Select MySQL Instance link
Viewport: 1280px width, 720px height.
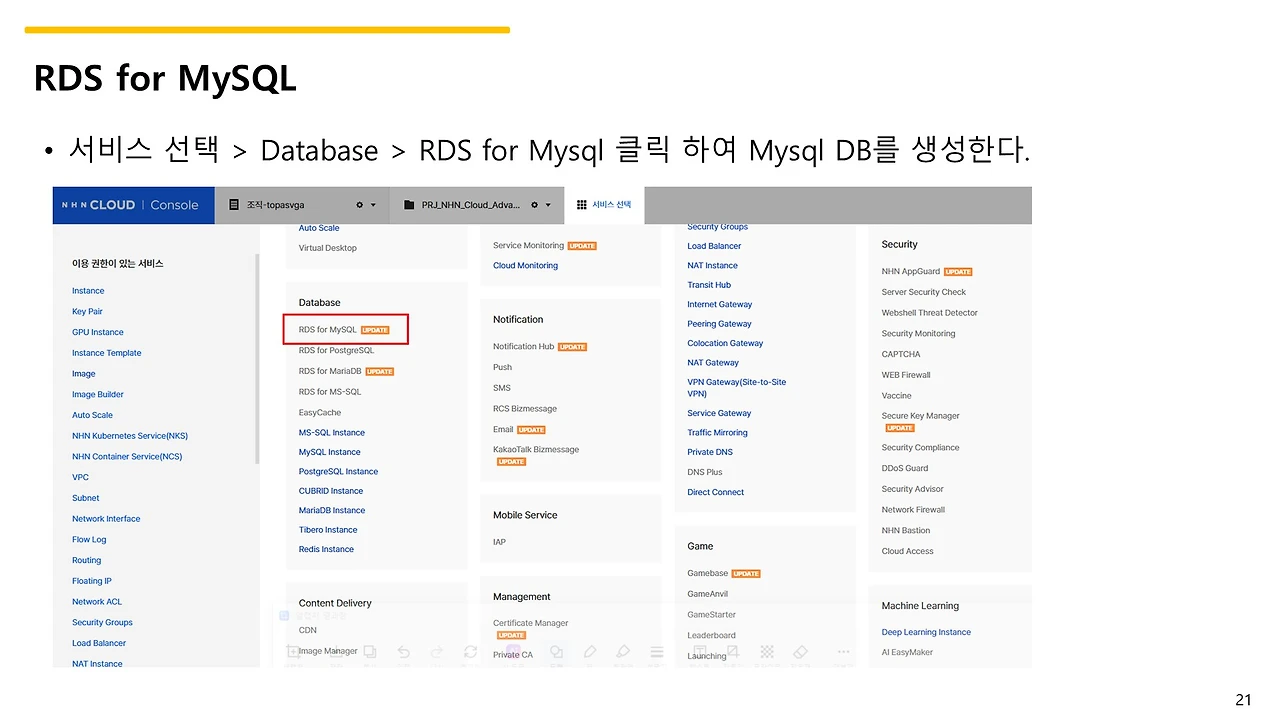coord(330,452)
